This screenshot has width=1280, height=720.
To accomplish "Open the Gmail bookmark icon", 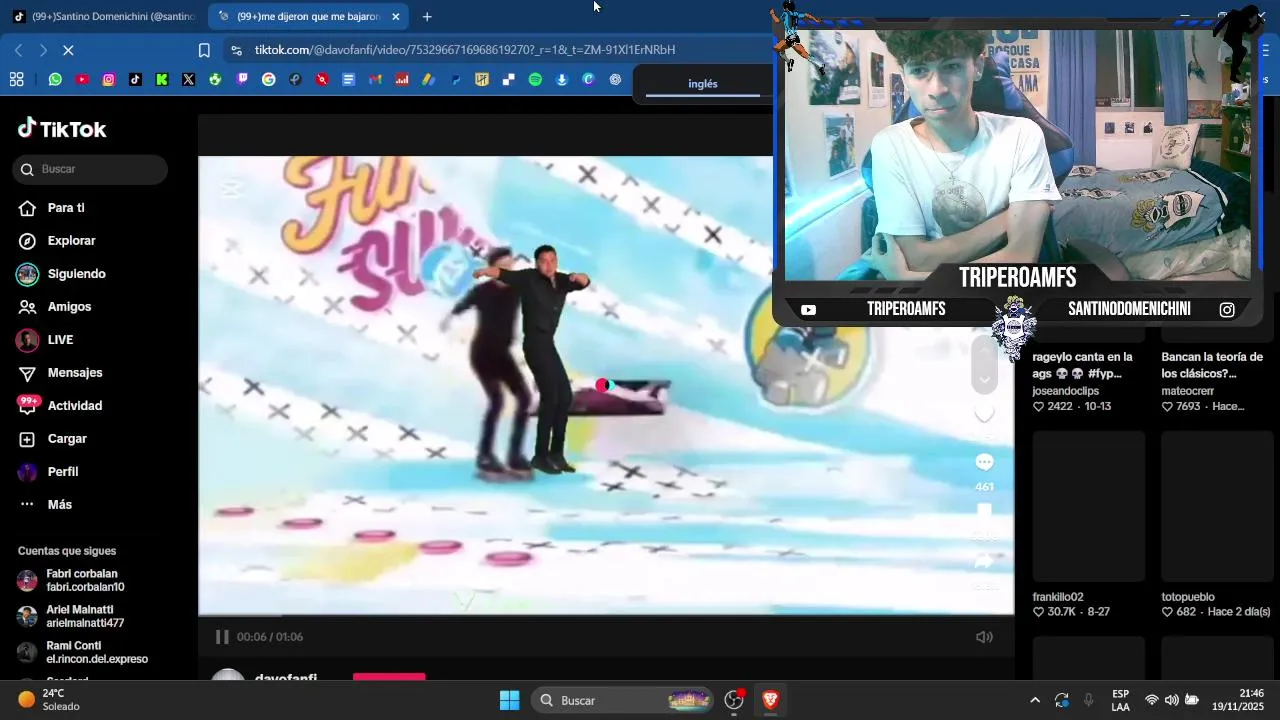I will coord(375,80).
